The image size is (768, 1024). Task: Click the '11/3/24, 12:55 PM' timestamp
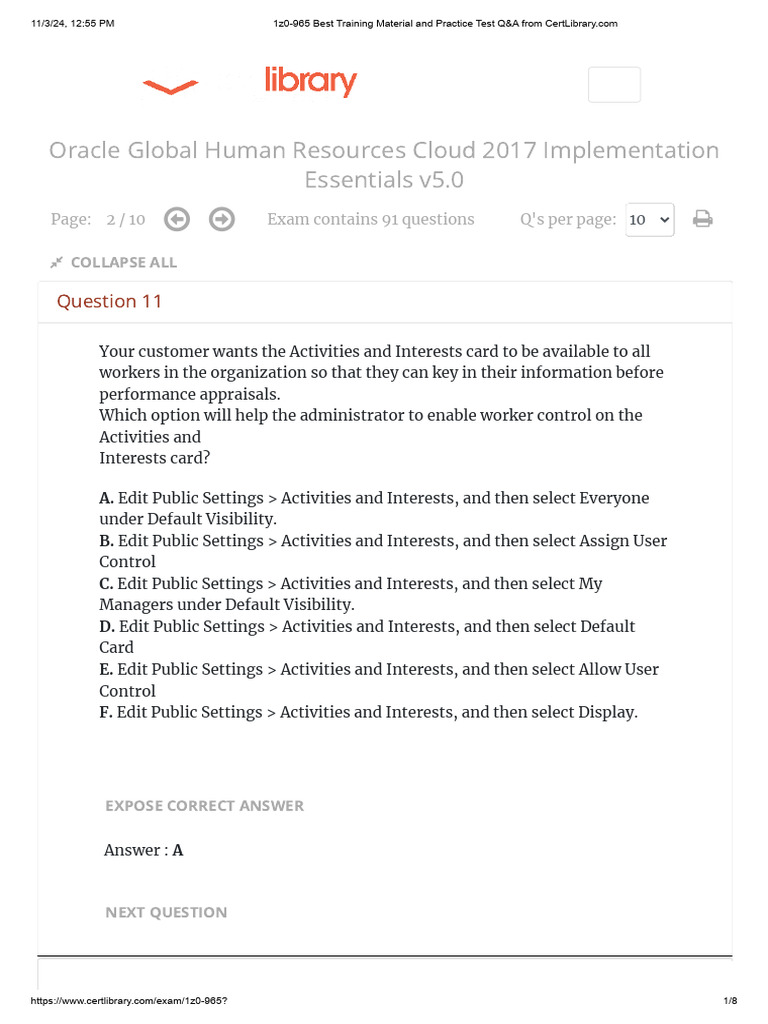tap(72, 24)
